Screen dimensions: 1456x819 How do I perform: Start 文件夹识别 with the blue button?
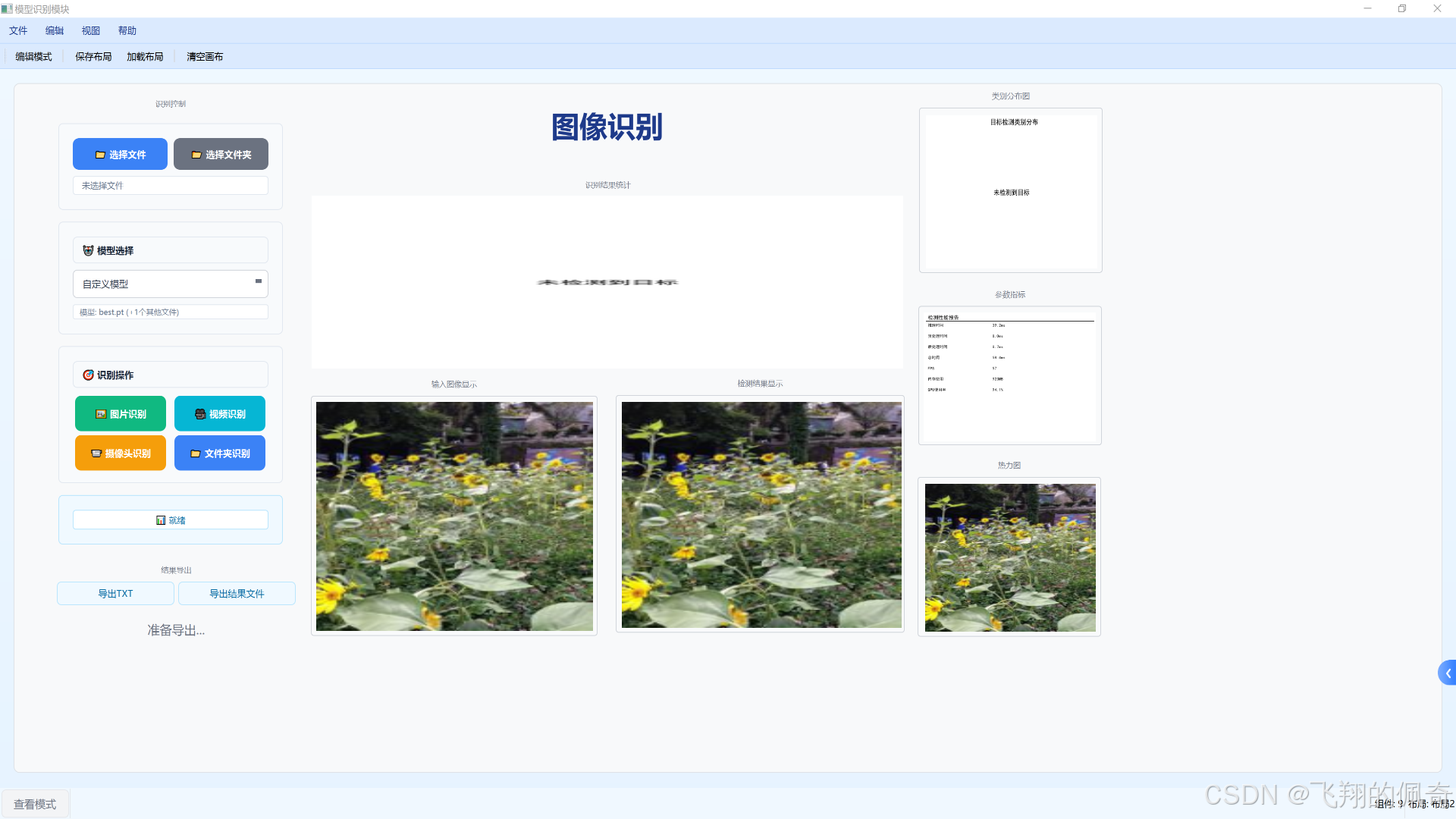(220, 453)
